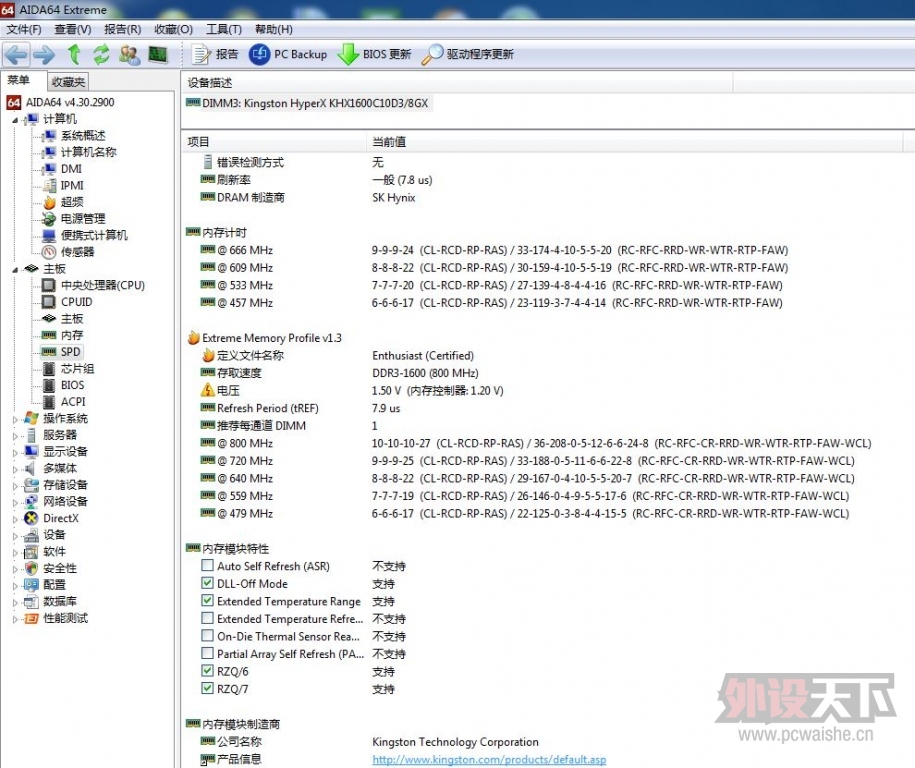
Task: Open the 报告 report toolbar button
Action: [215, 54]
